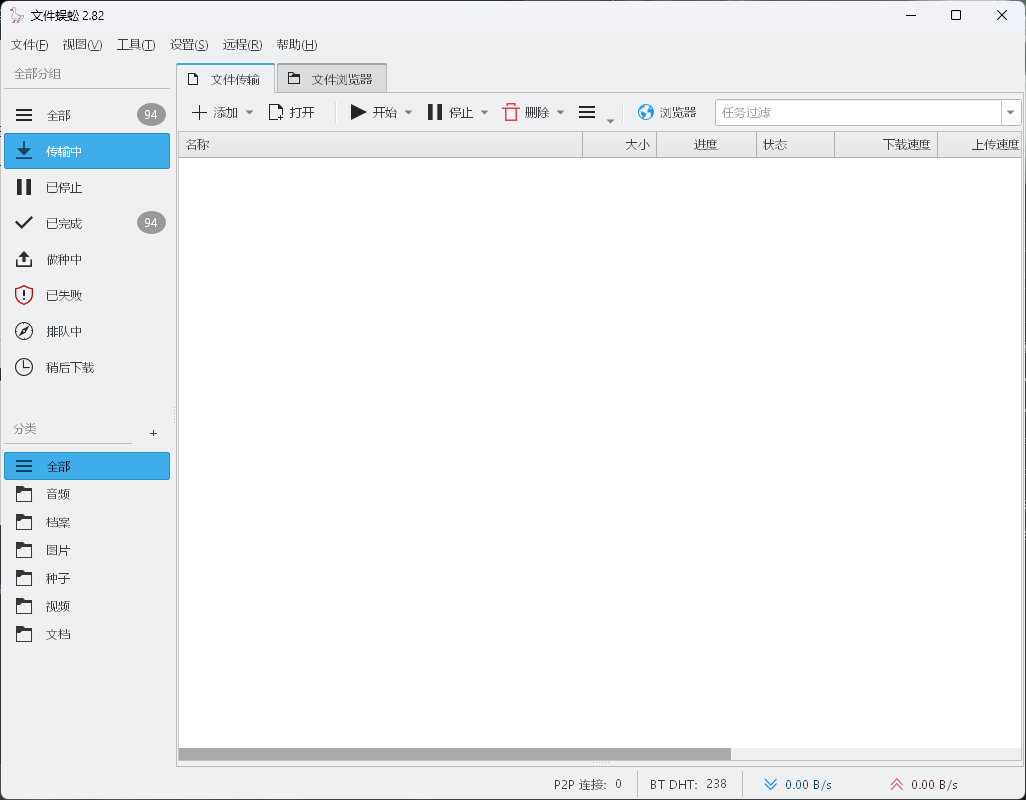Select 稍后下载 (Download later) clock item

point(69,367)
